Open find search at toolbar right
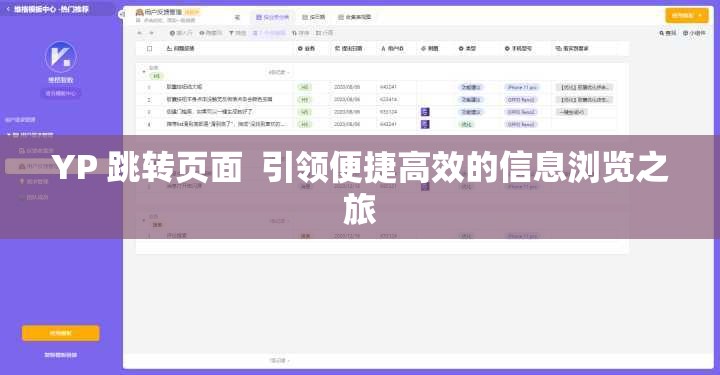This screenshot has height=375, width=720. tap(668, 33)
